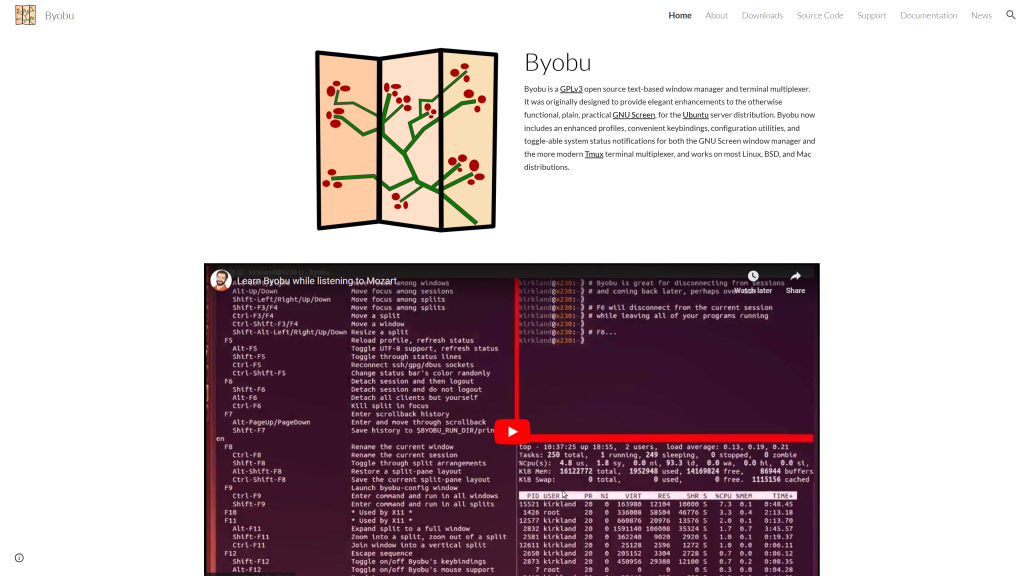Follow the Tmux link

click(x=594, y=154)
